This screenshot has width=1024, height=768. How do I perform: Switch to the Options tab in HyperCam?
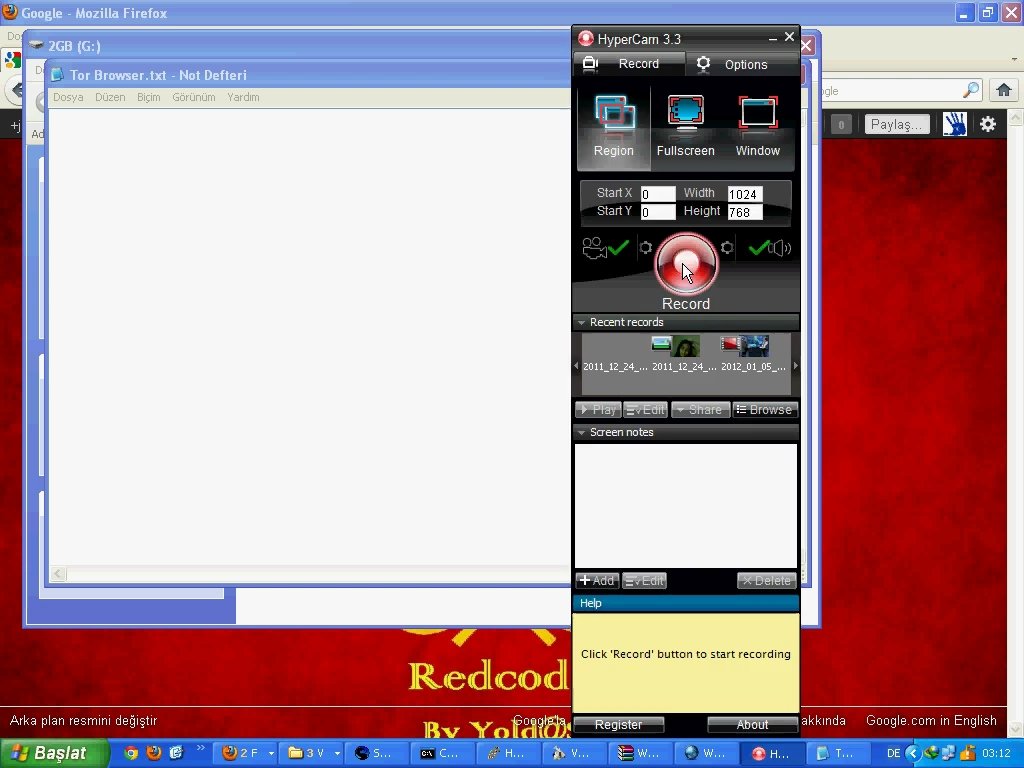pos(743,64)
